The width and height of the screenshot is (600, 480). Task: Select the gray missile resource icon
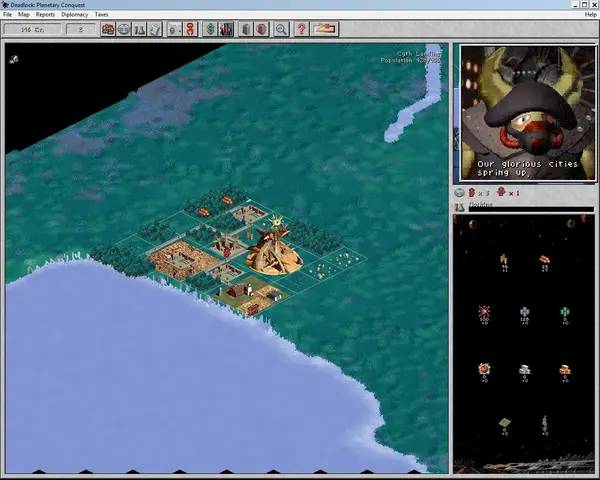coord(545,422)
